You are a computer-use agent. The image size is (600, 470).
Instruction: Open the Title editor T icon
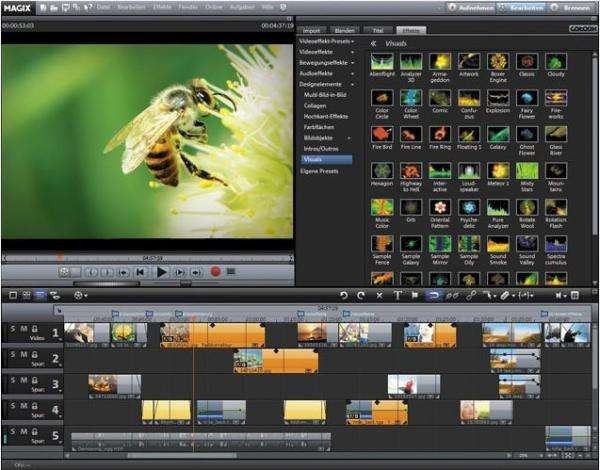[x=398, y=295]
